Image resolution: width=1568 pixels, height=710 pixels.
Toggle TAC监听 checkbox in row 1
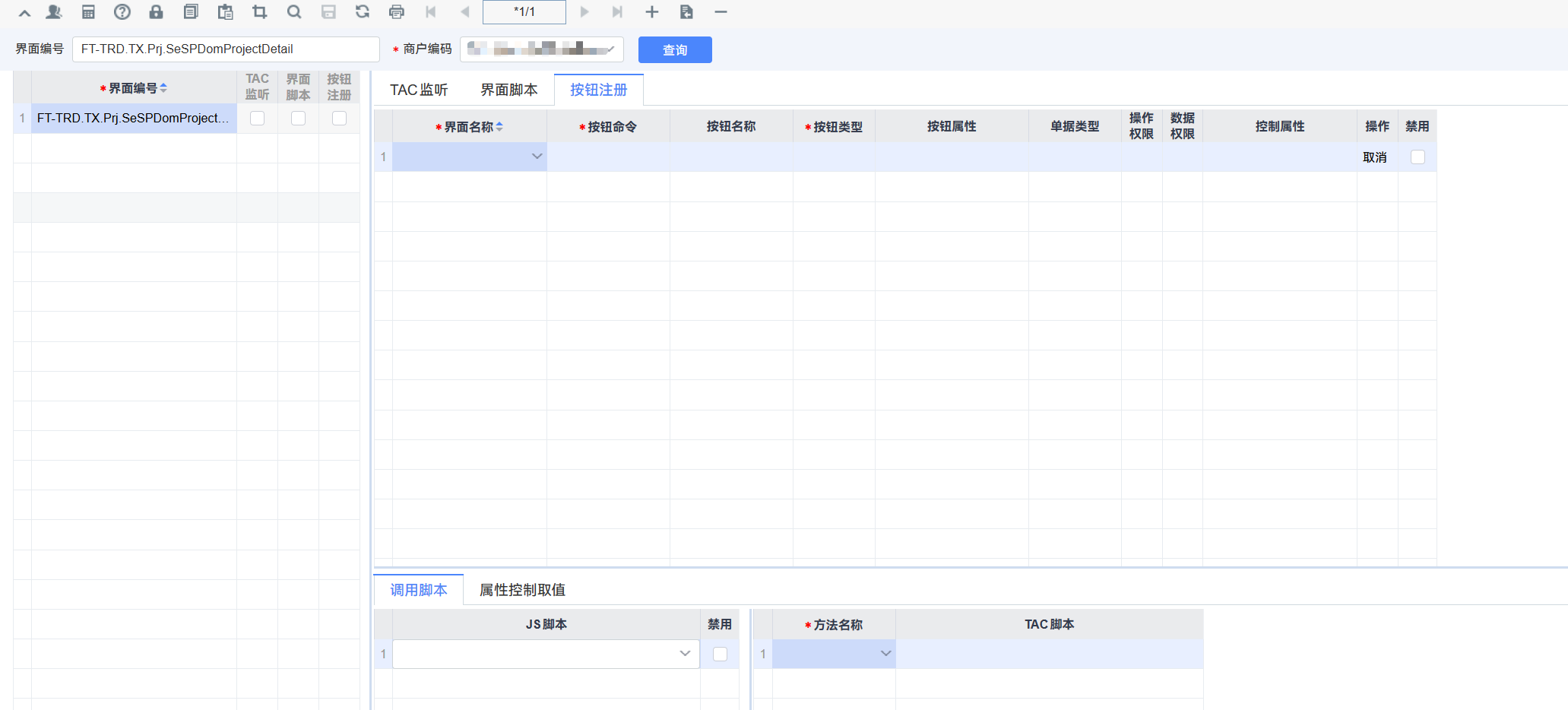pyautogui.click(x=258, y=119)
